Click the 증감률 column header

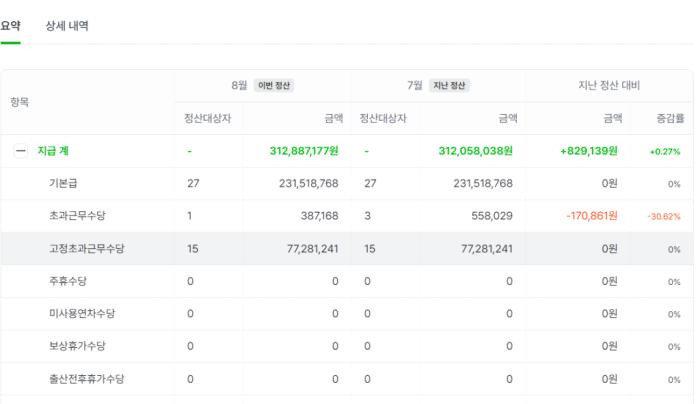click(x=670, y=118)
